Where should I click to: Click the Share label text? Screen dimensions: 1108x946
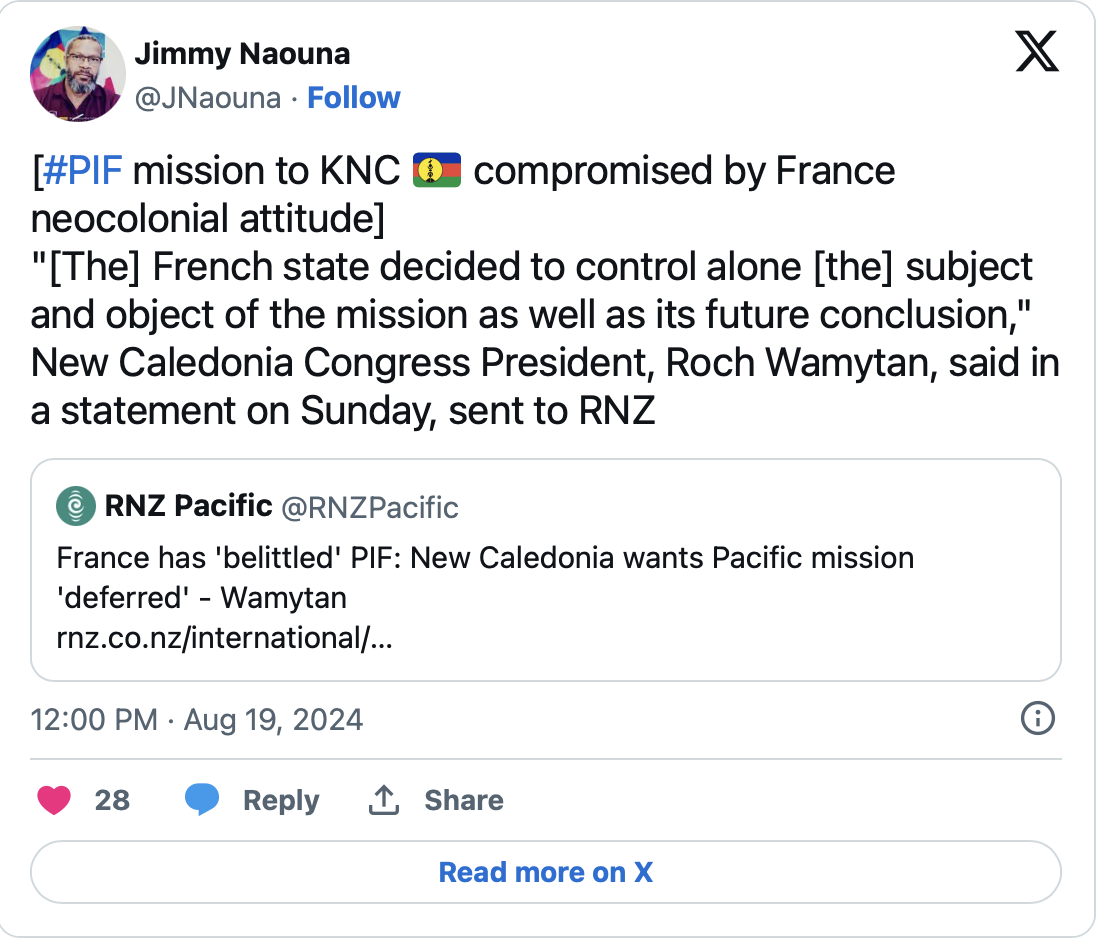coord(463,800)
